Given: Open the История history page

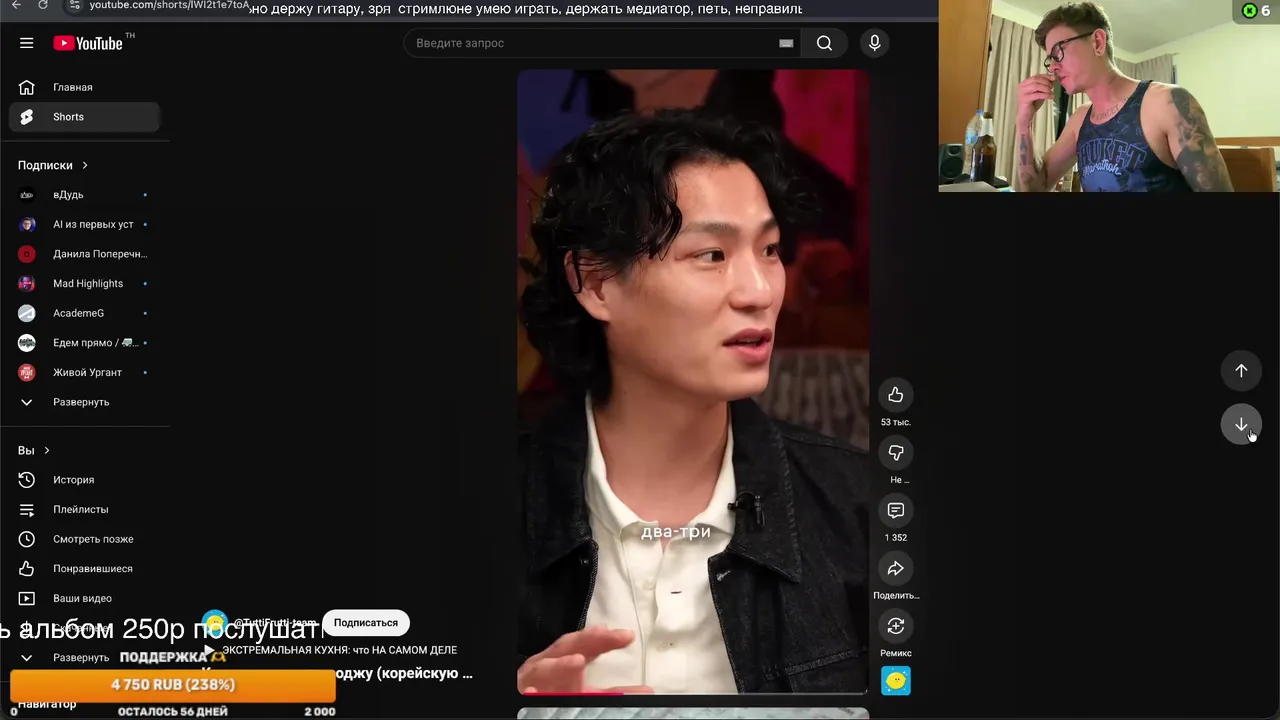Looking at the screenshot, I should pyautogui.click(x=85, y=480).
